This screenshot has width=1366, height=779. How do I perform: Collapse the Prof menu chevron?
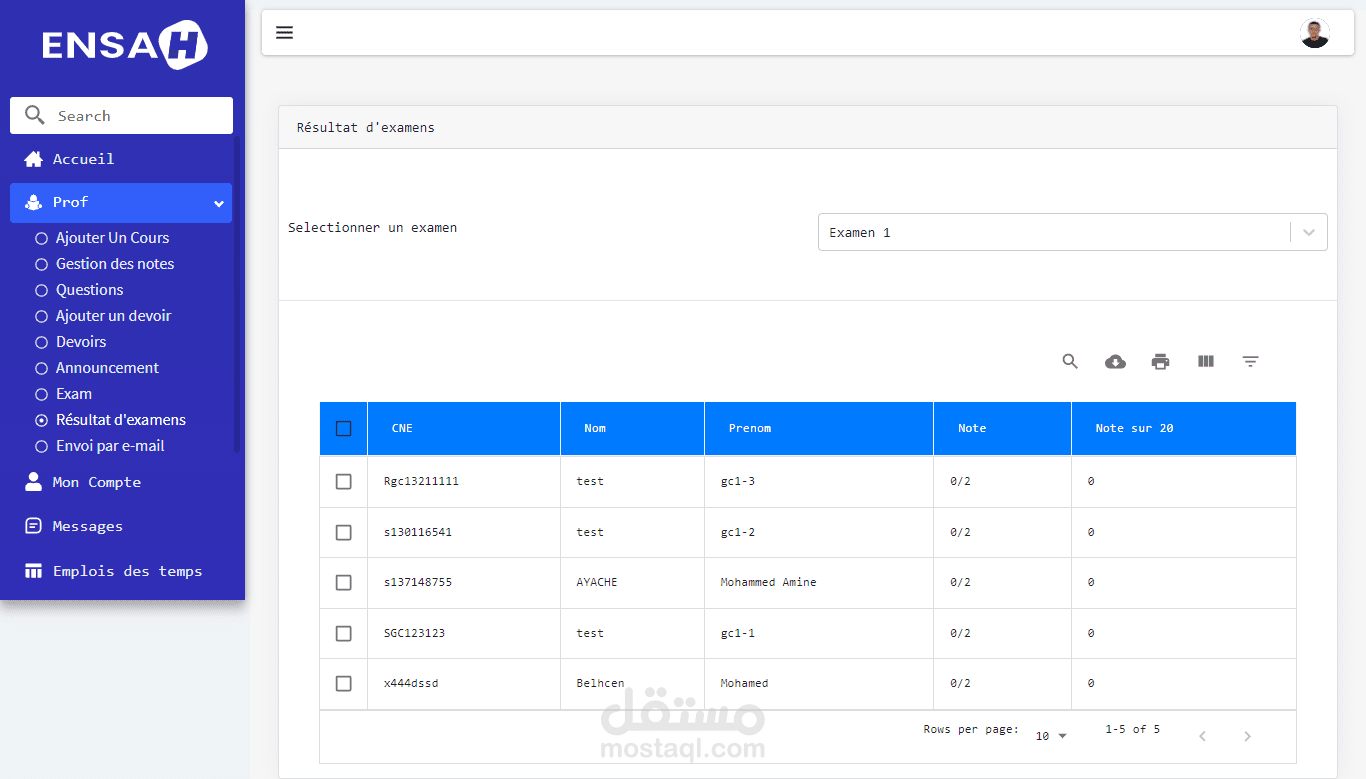tap(219, 204)
